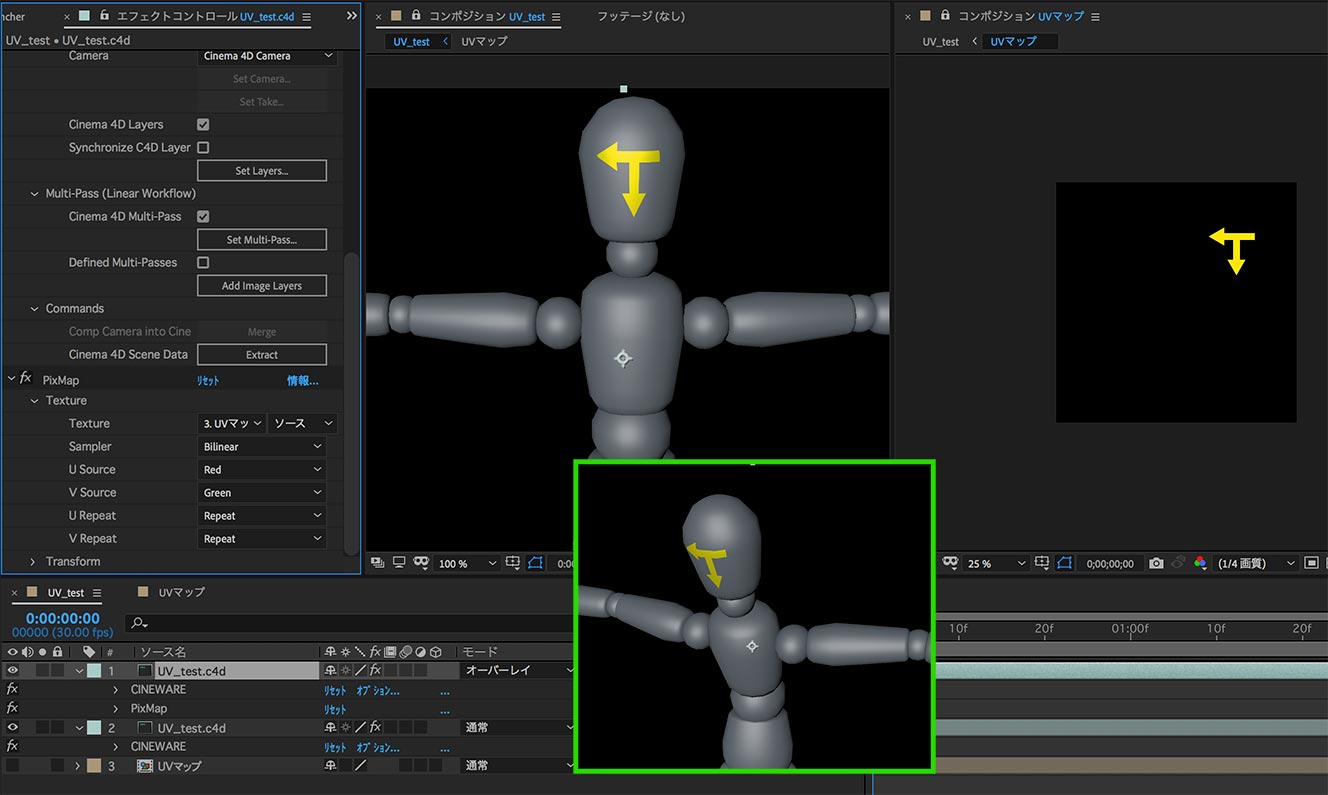The image size is (1328, 795).
Task: Switch to UVマップ tab in left viewer
Action: point(484,42)
